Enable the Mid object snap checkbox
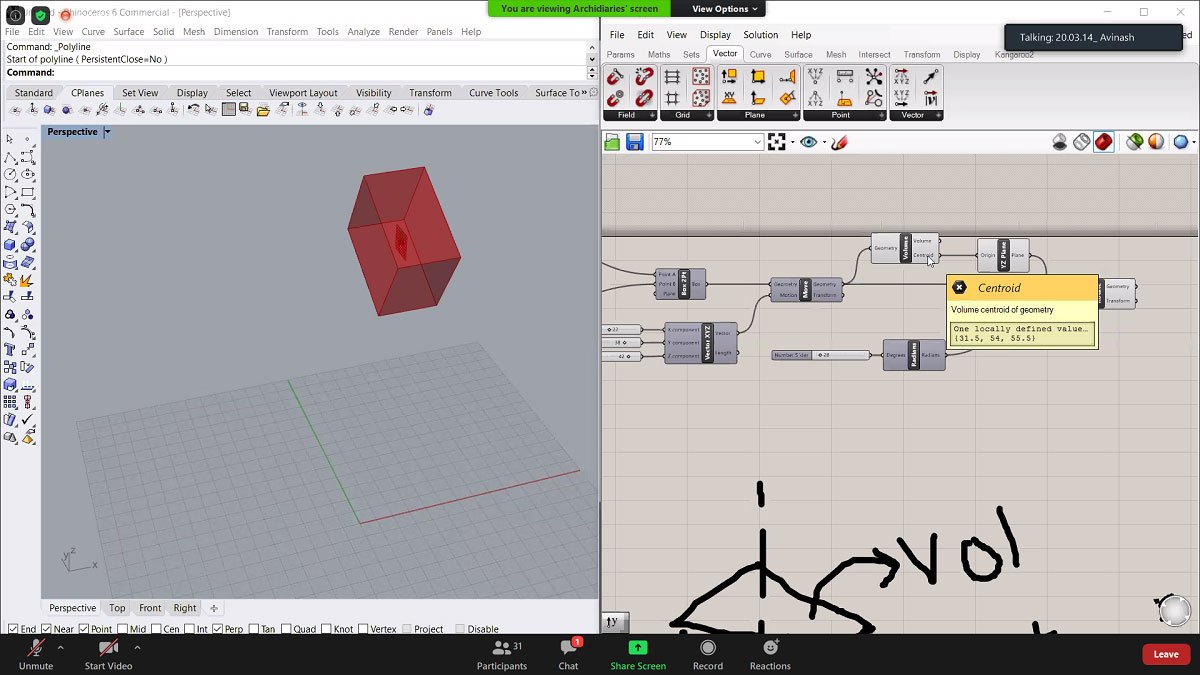The image size is (1200, 675). point(122,629)
